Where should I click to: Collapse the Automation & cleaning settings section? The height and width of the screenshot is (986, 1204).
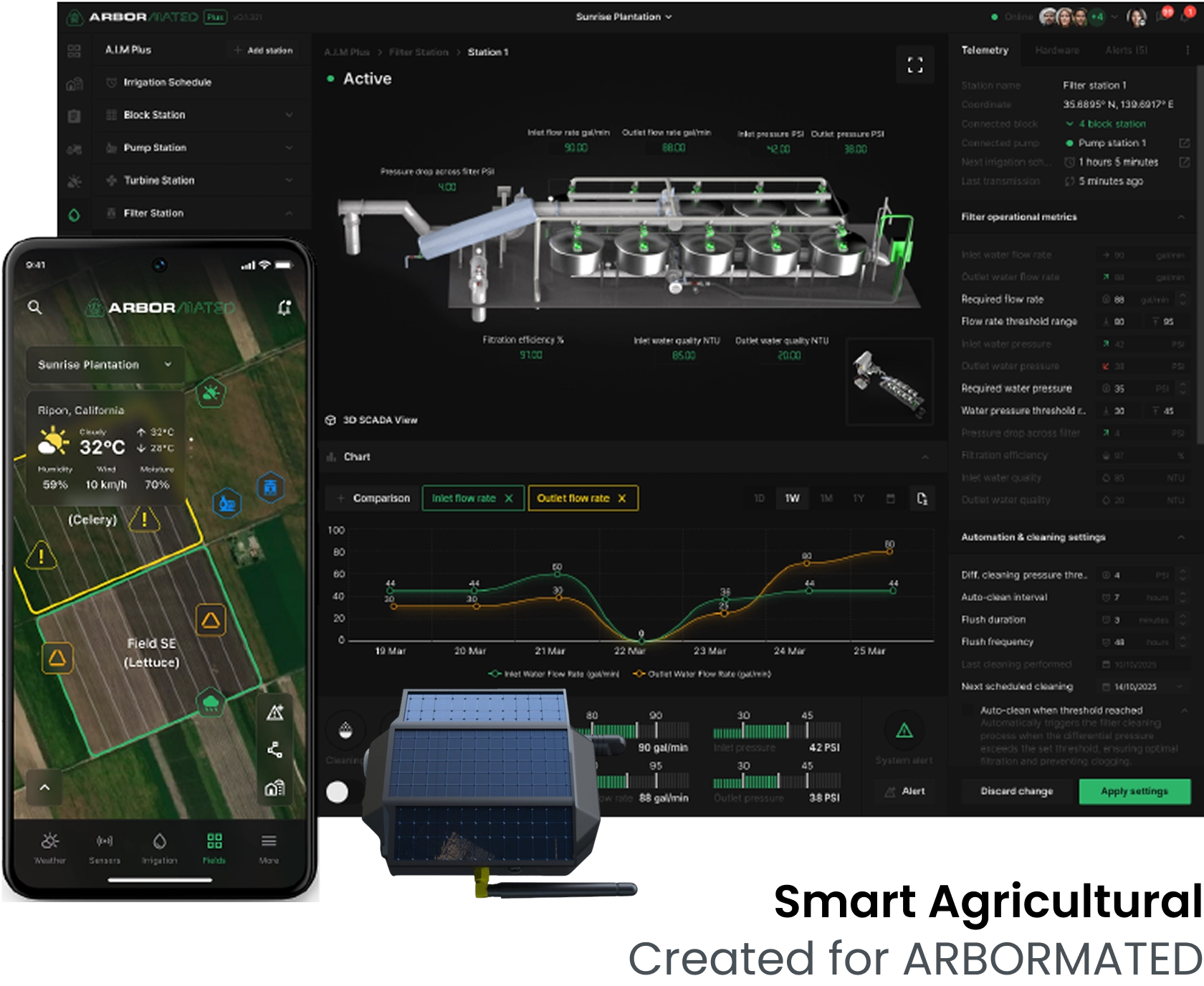coord(1181,537)
